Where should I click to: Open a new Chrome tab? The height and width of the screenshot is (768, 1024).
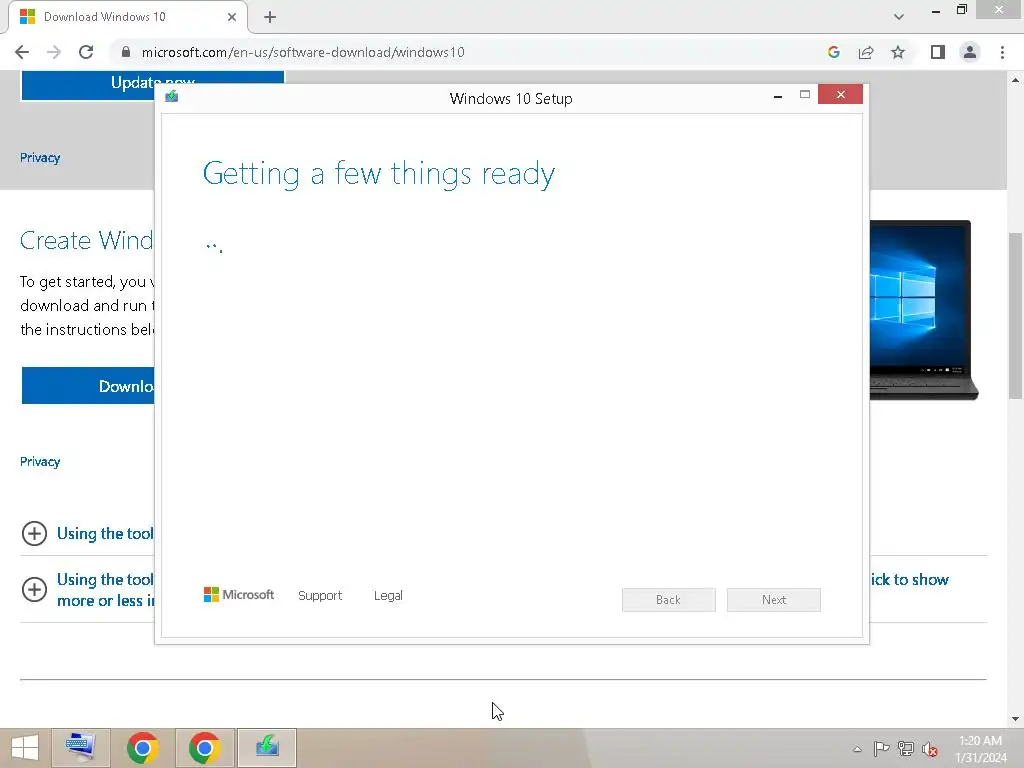point(270,17)
